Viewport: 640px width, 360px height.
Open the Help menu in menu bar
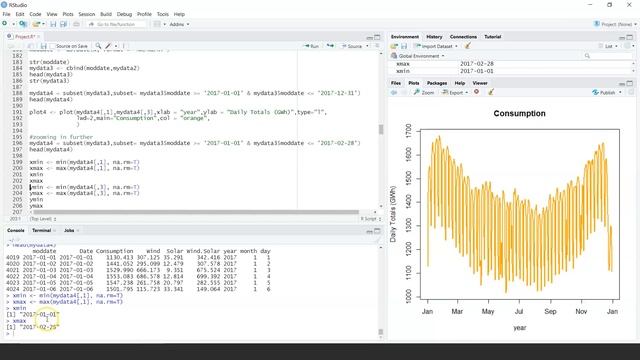pyautogui.click(x=179, y=14)
